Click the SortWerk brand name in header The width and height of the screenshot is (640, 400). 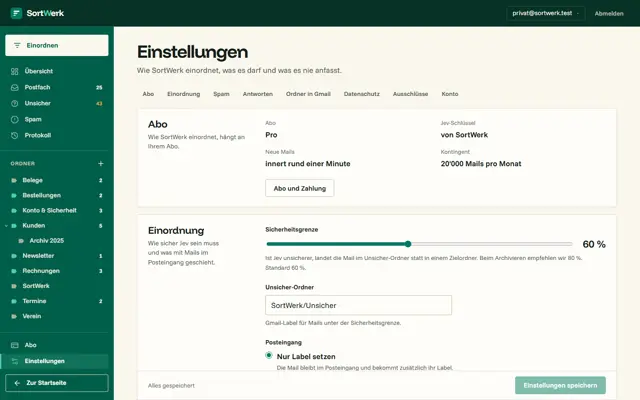click(45, 13)
